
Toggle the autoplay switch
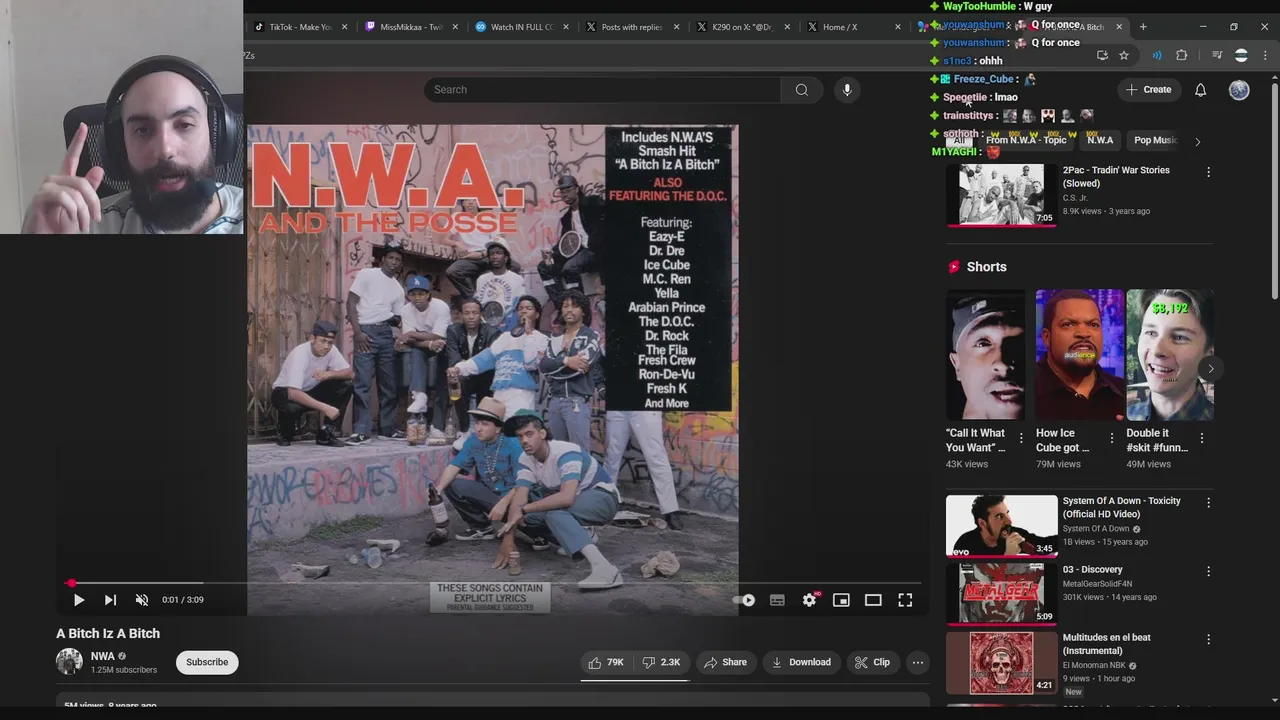(745, 600)
